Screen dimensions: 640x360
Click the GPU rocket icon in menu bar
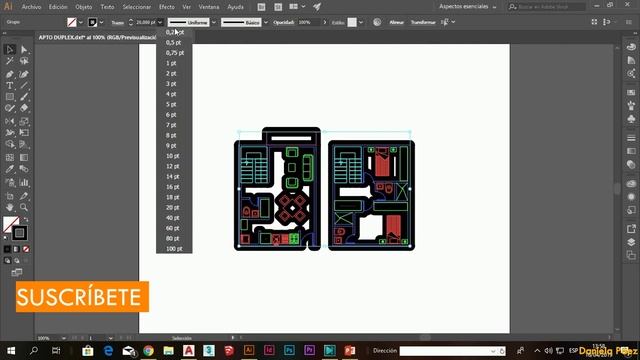[317, 7]
